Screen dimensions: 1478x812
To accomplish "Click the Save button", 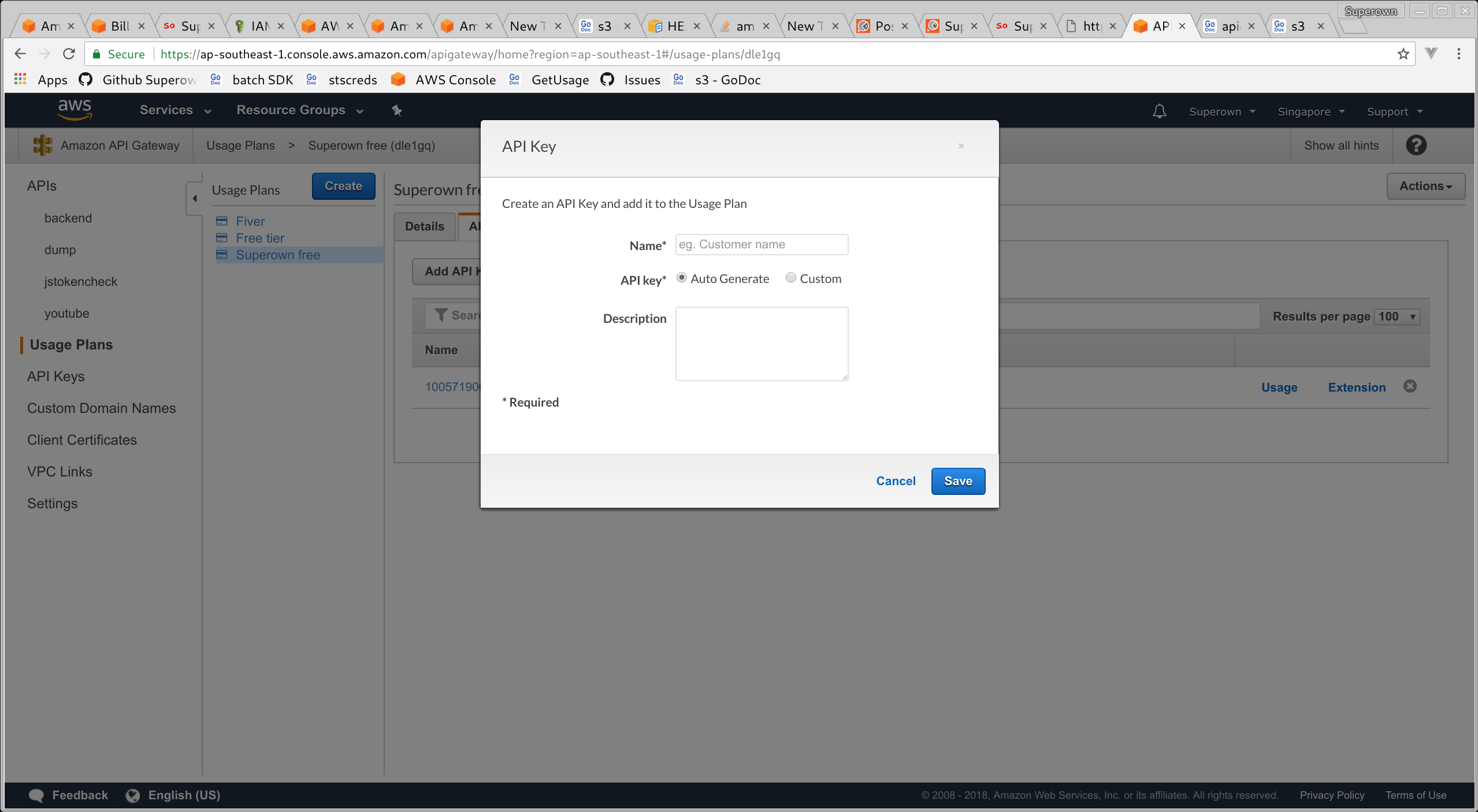I will click(957, 481).
